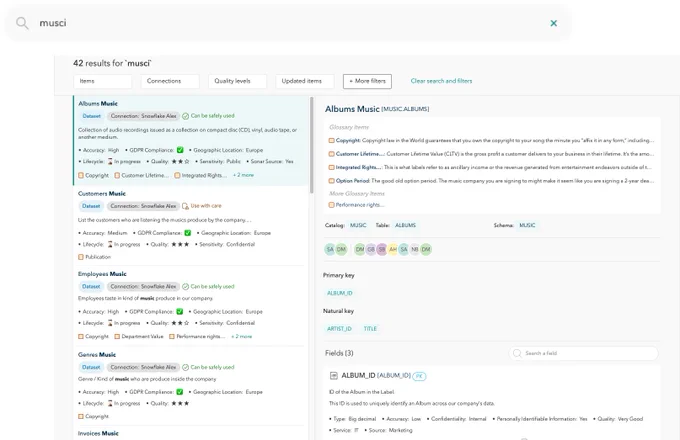Toggle GDPR Compliance checkbox in Albums Music card

click(180, 150)
